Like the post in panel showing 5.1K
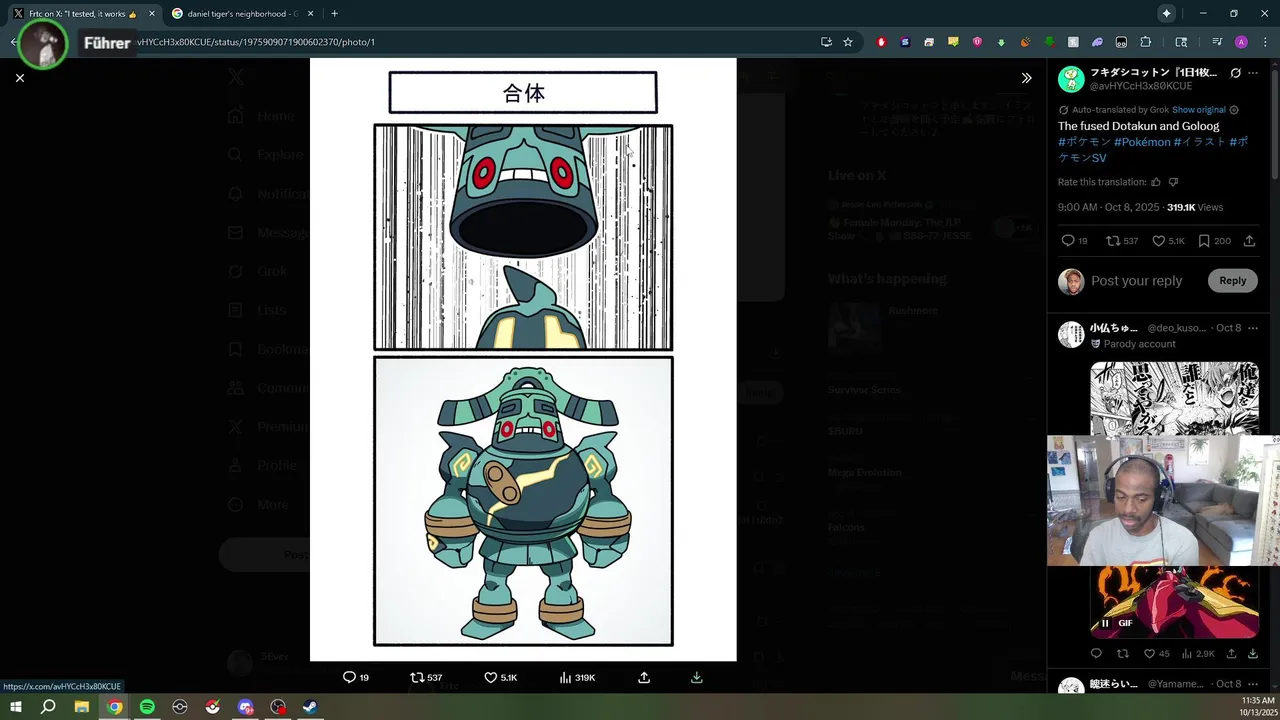1280x720 pixels. pyautogui.click(x=1168, y=241)
